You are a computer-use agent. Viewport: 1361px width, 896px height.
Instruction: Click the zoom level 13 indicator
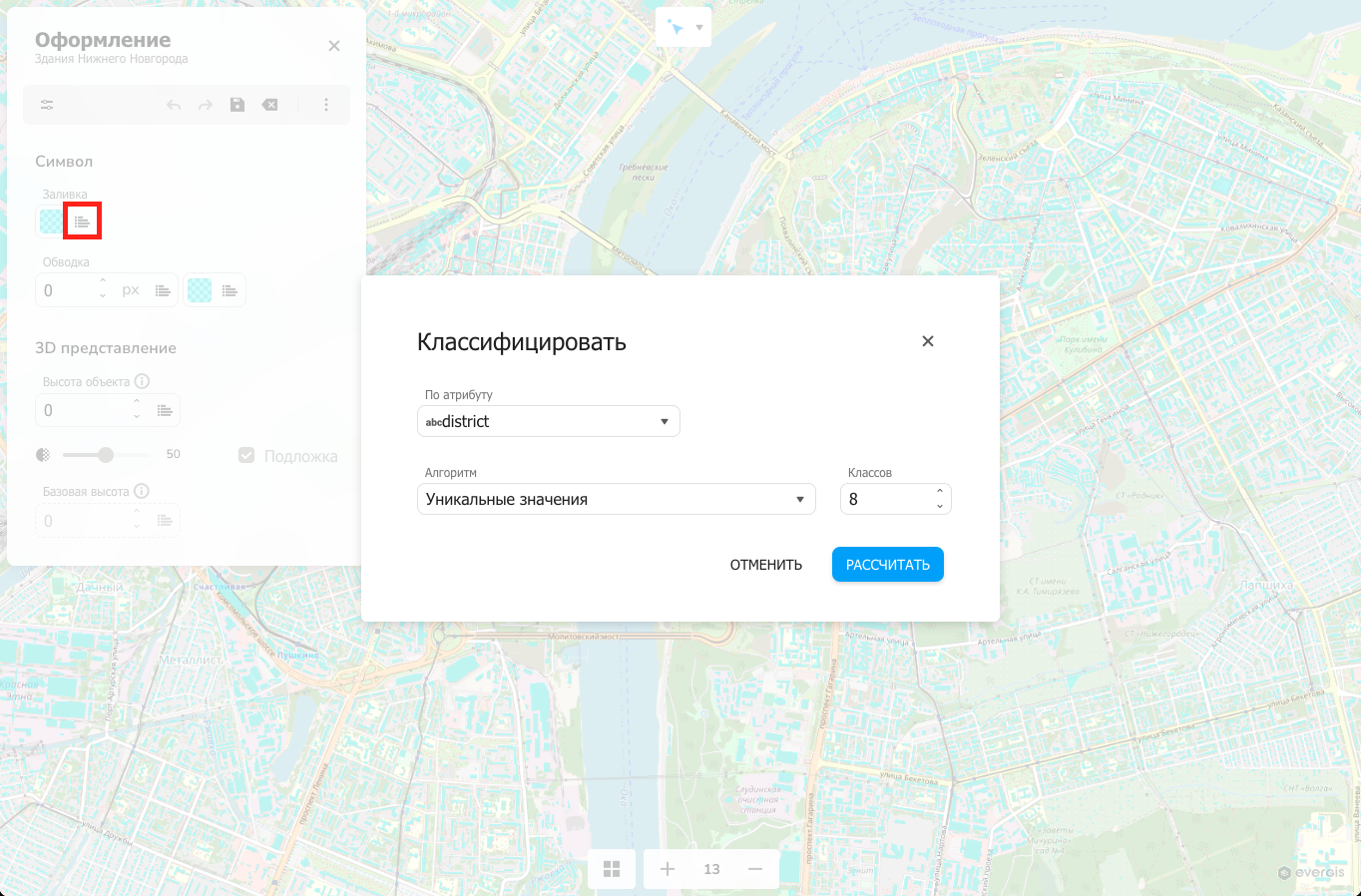[711, 869]
